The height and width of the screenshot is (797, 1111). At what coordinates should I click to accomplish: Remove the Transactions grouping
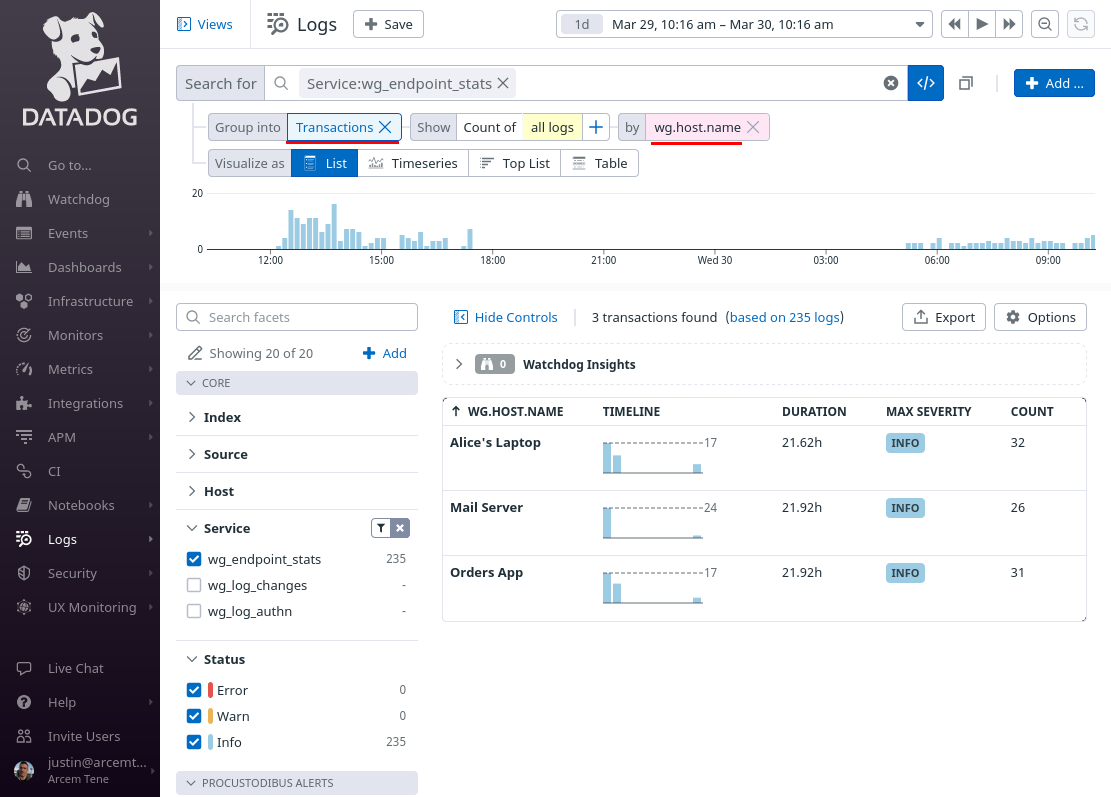point(385,127)
